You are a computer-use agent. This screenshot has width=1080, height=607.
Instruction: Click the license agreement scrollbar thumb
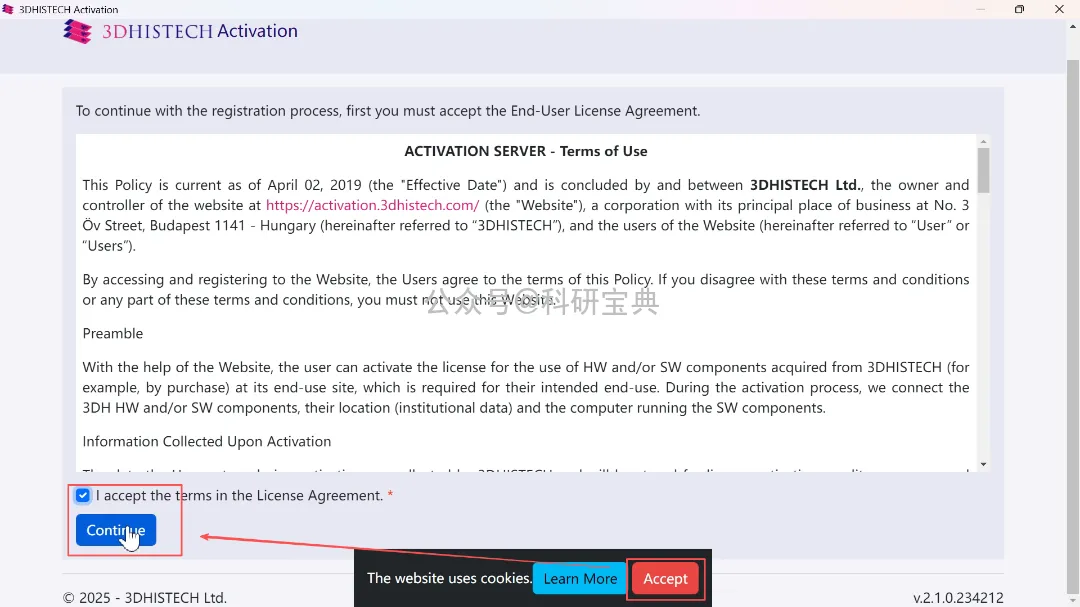984,170
